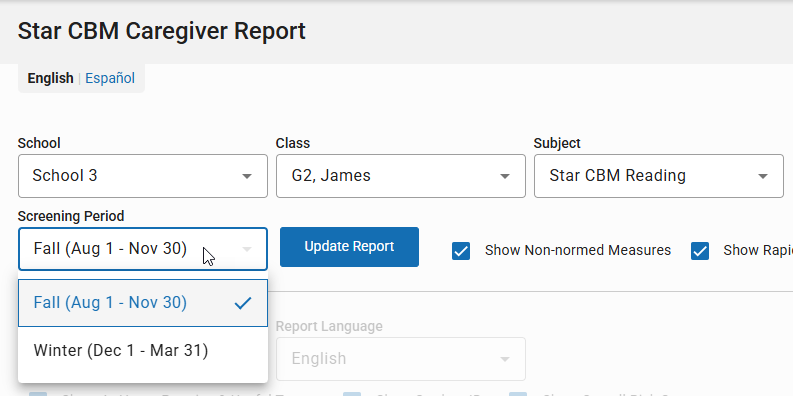Choose the Winter (Dec 1 - Mar 31) option

143,350
